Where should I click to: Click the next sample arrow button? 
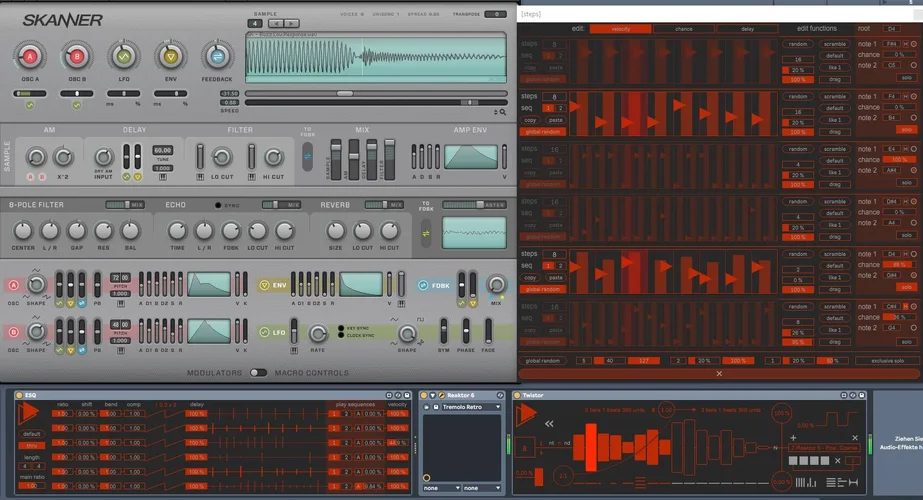292,23
